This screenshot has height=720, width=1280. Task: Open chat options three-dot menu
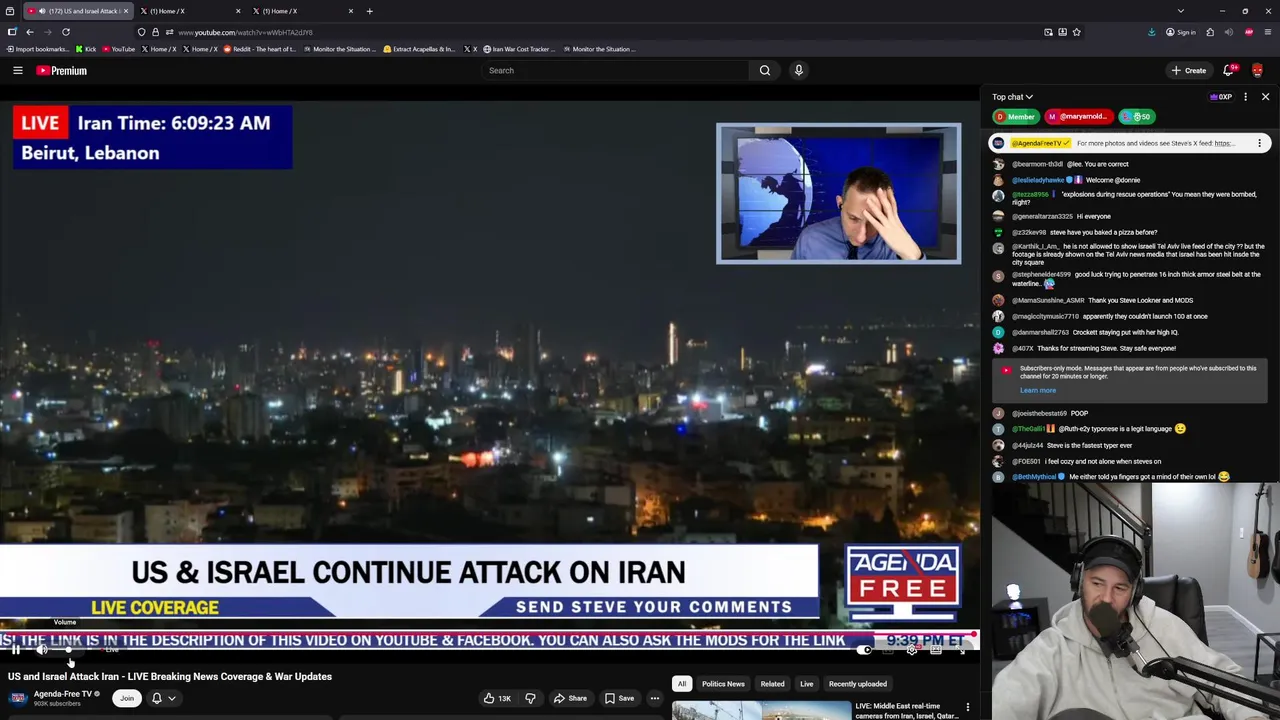click(x=1245, y=97)
